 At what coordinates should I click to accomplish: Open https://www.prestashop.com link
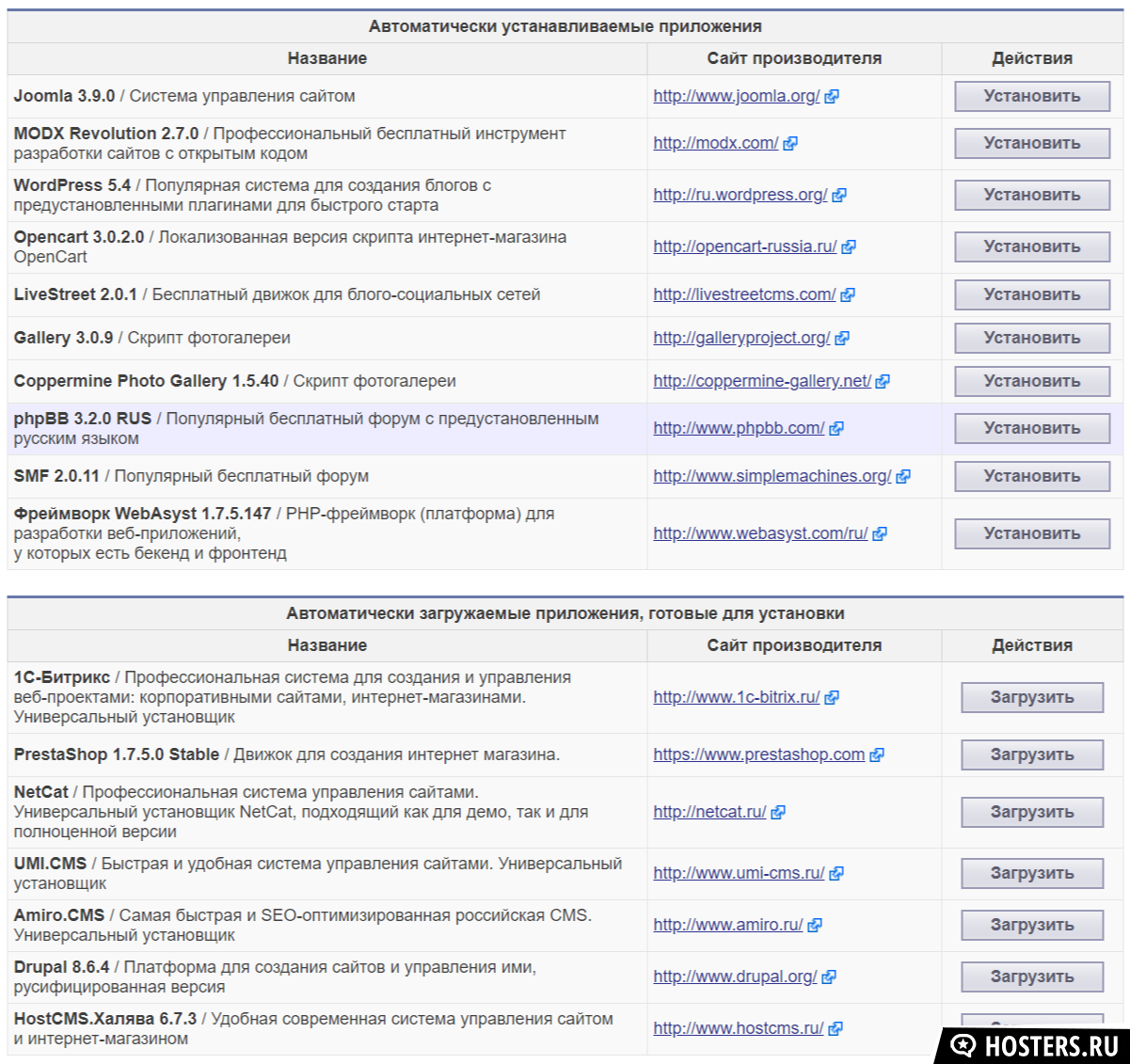point(759,754)
